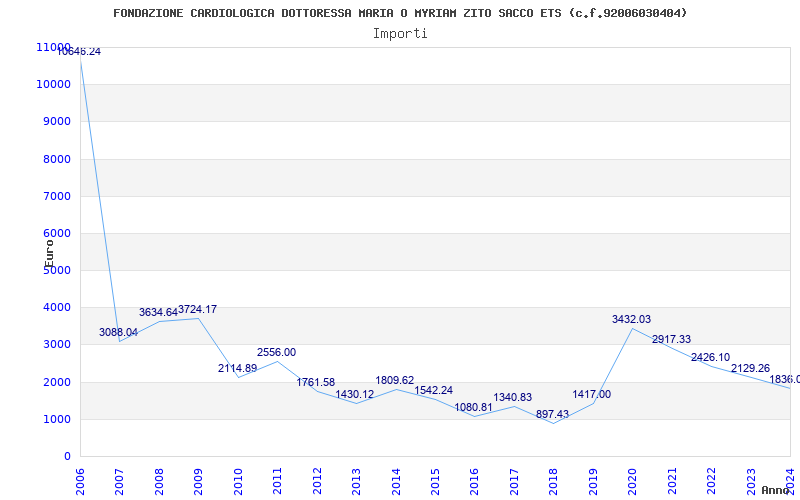Screen dimensions: 800x500
Task: Select the 2018 x-axis year
Action: [x=553, y=480]
